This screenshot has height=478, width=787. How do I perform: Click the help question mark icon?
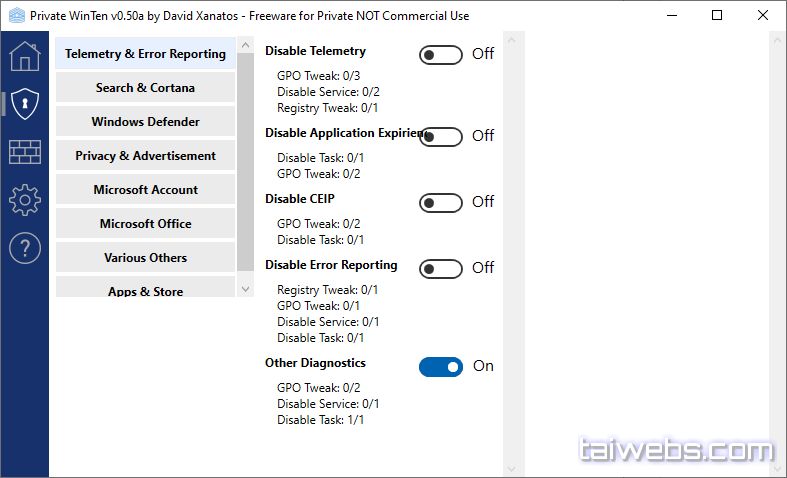point(24,248)
